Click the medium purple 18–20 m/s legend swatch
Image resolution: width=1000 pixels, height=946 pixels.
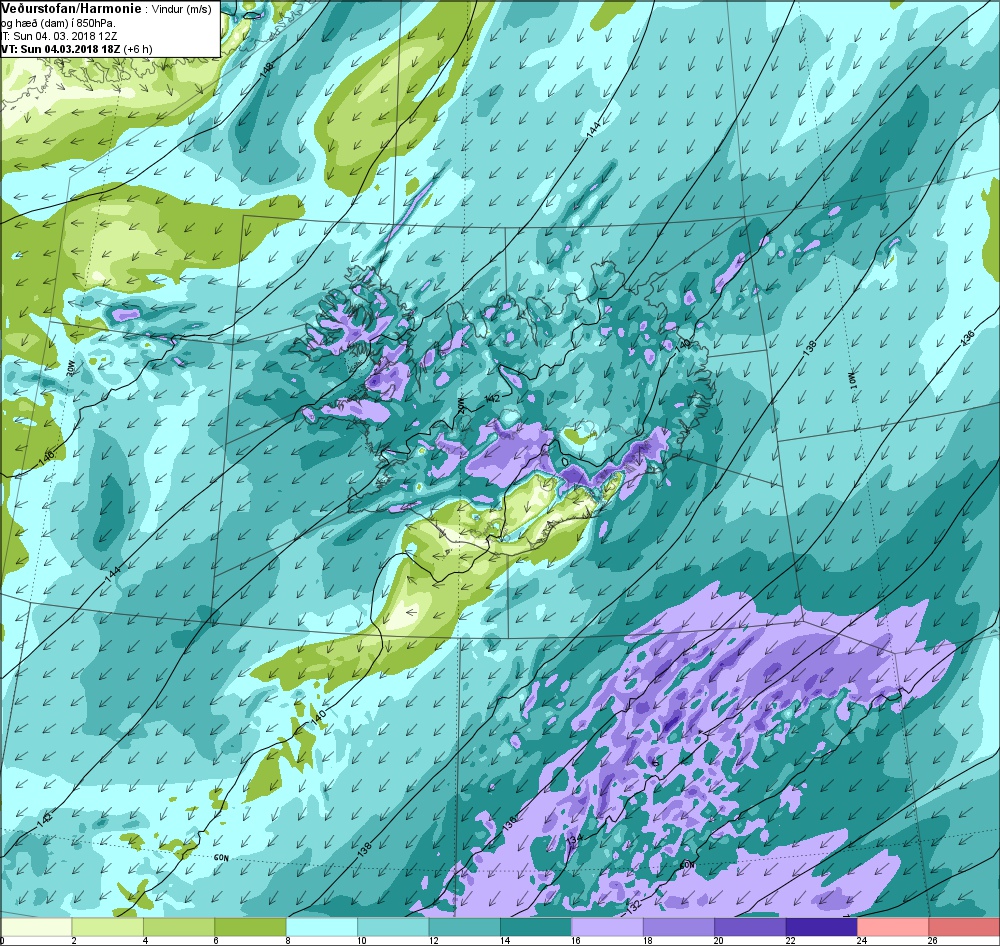[679, 926]
